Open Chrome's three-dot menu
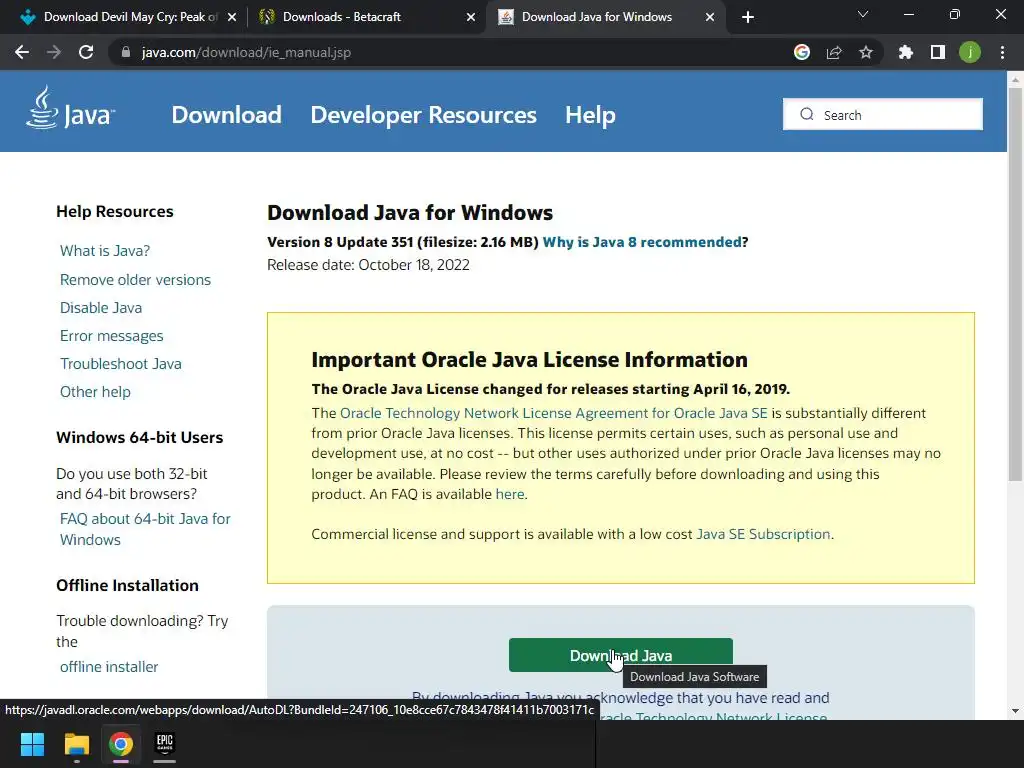 click(1002, 52)
